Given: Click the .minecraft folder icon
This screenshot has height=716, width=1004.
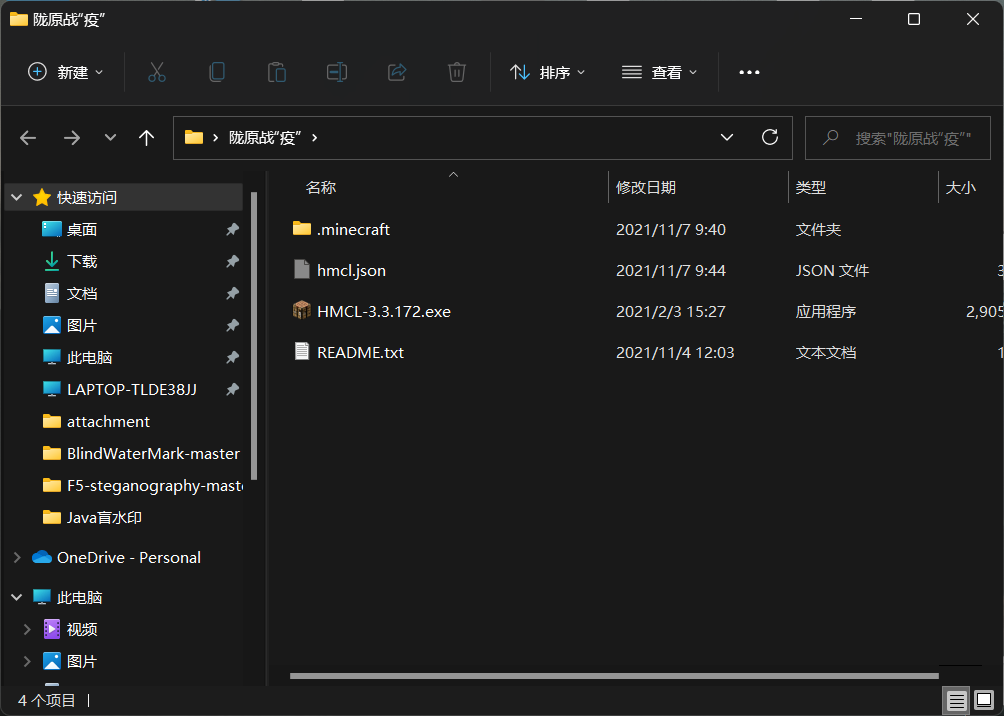Looking at the screenshot, I should [x=302, y=229].
